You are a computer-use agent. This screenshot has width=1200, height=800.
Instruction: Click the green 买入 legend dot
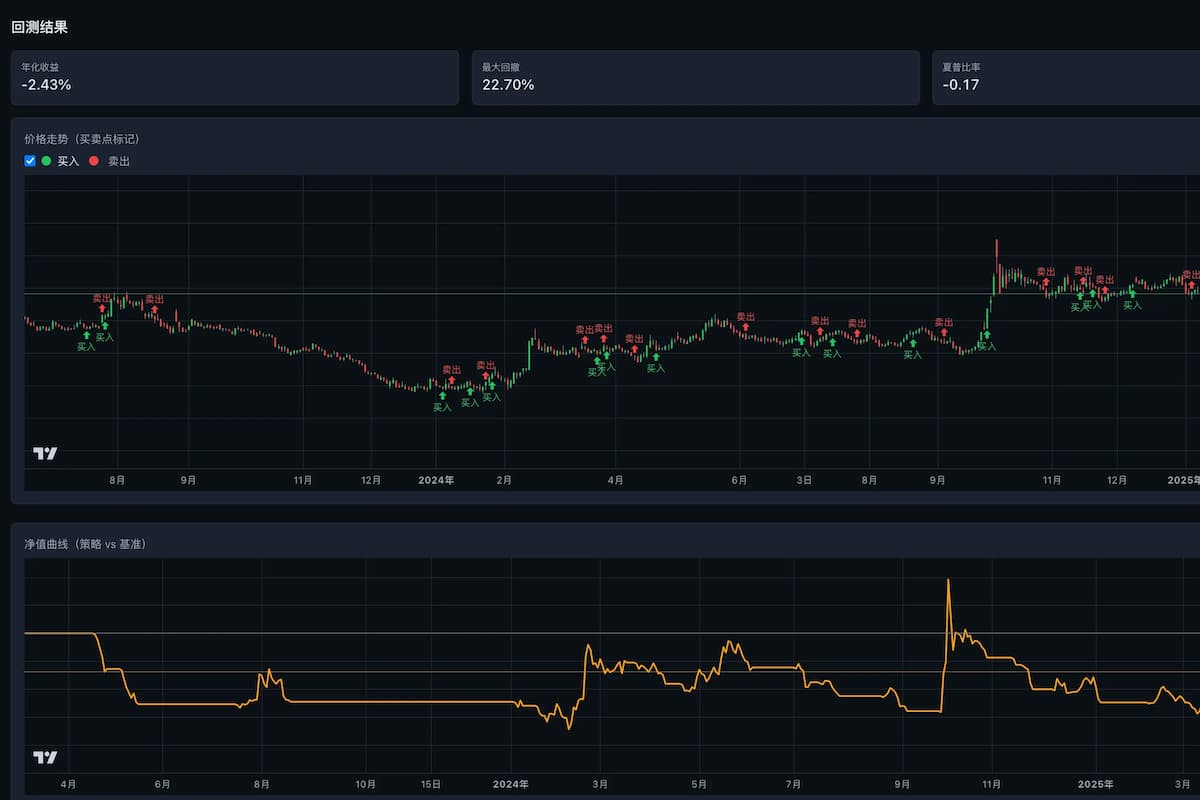(x=46, y=161)
